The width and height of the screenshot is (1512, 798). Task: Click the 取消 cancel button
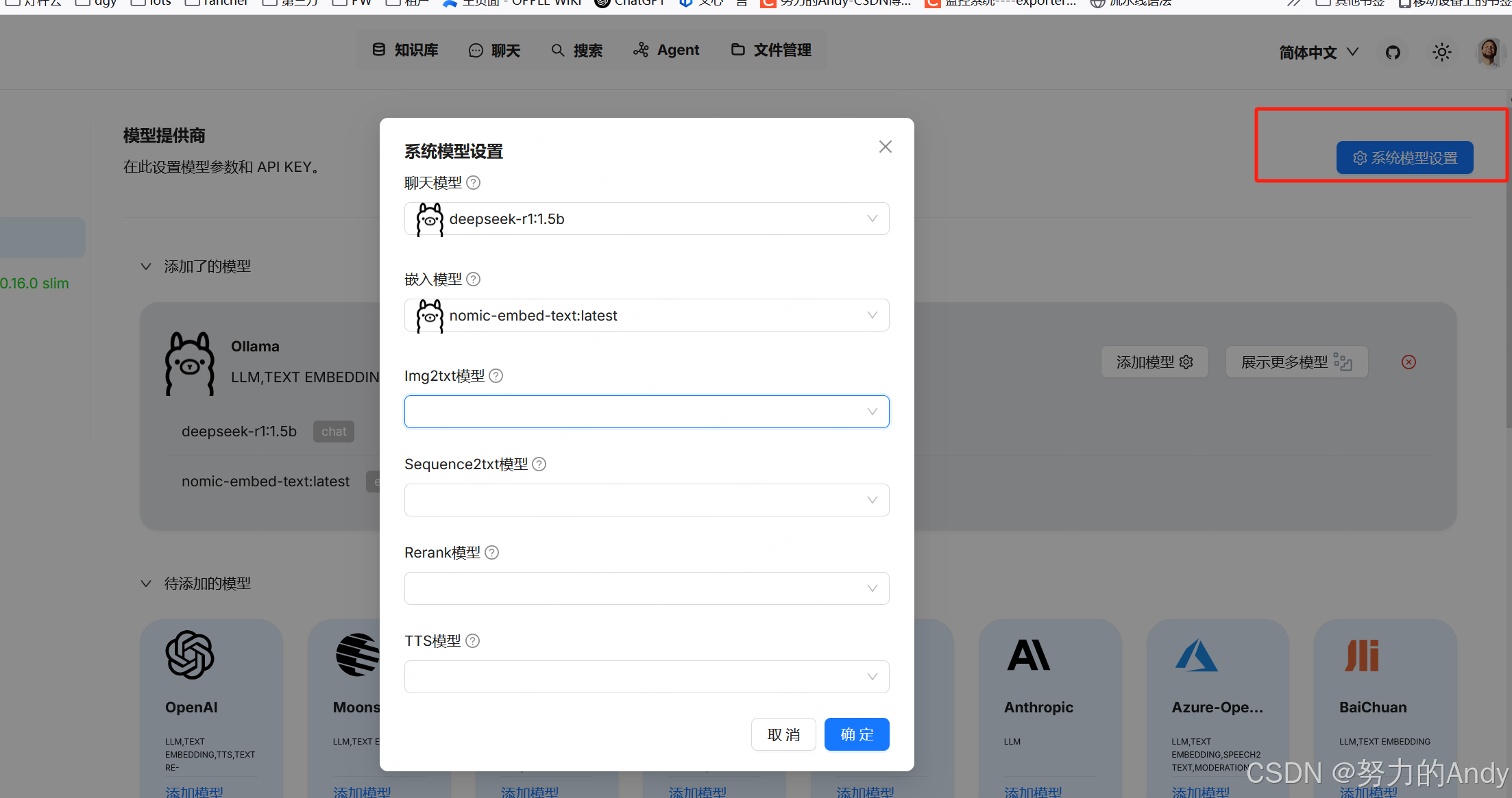tap(783, 734)
